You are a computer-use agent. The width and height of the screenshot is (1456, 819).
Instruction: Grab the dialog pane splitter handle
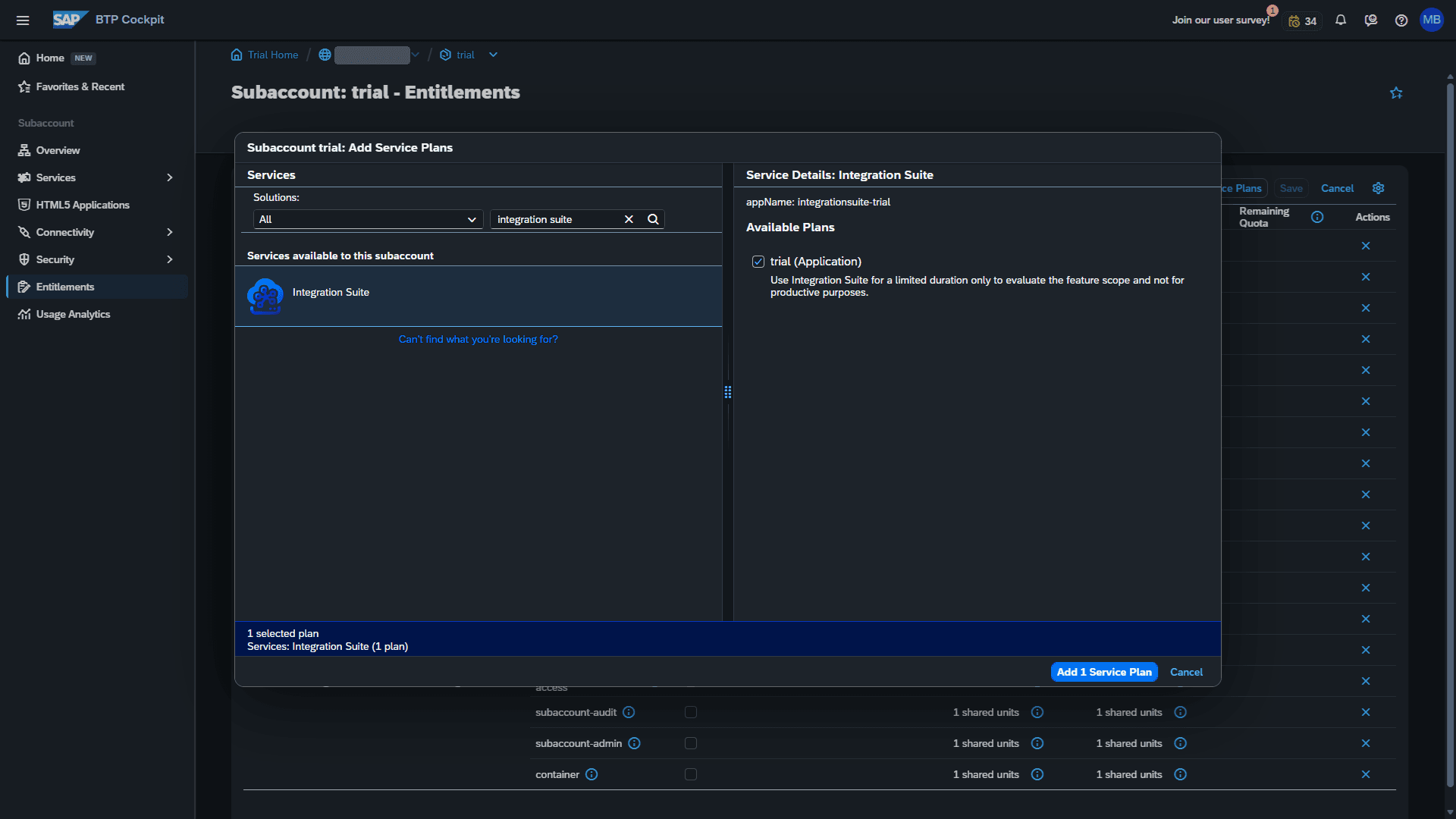point(728,392)
